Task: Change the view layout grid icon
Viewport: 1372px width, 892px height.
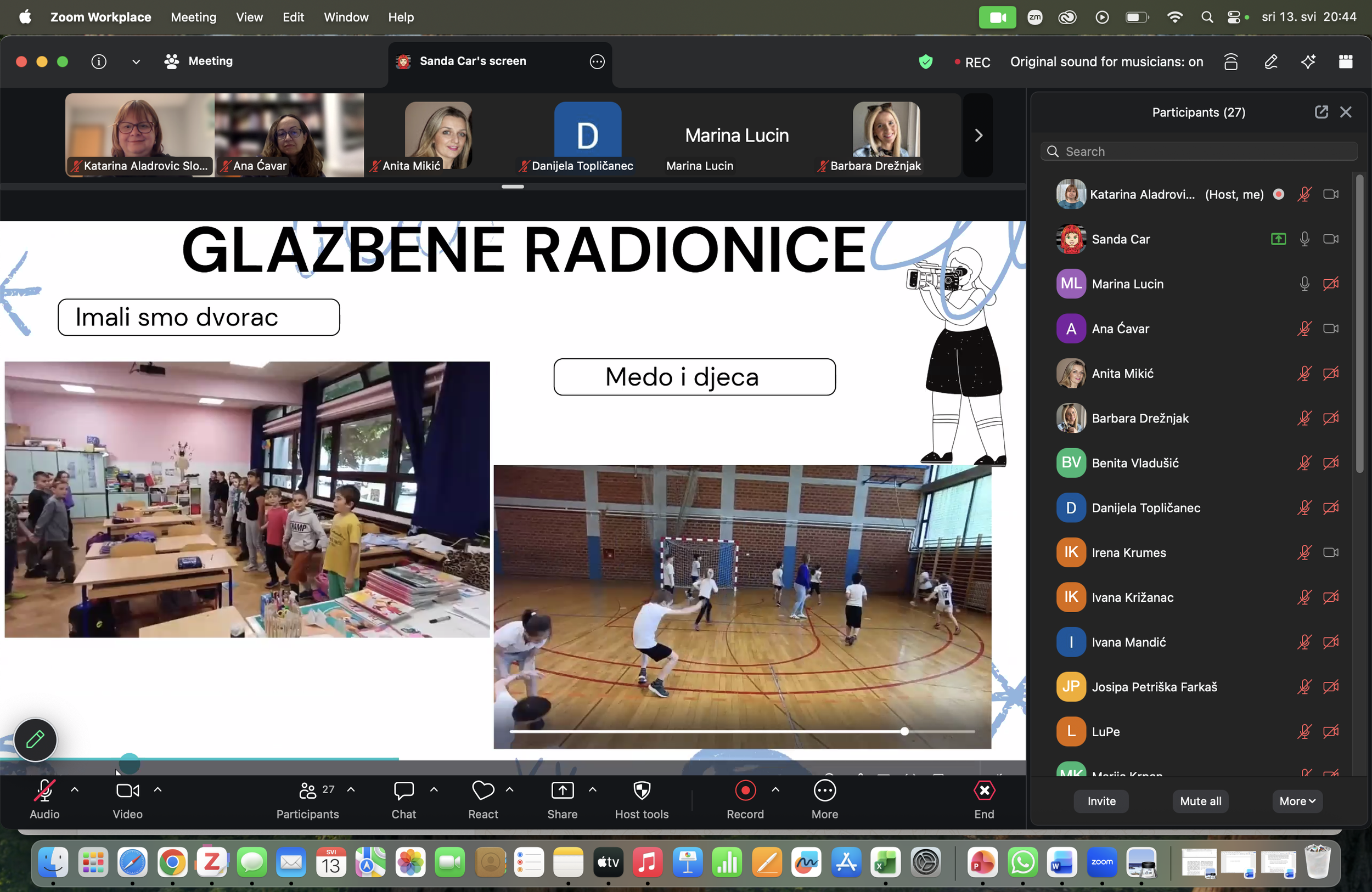Action: coord(1346,61)
